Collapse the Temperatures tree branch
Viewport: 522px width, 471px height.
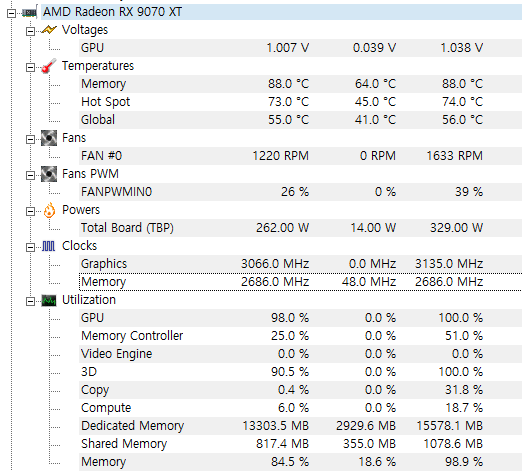[30, 67]
